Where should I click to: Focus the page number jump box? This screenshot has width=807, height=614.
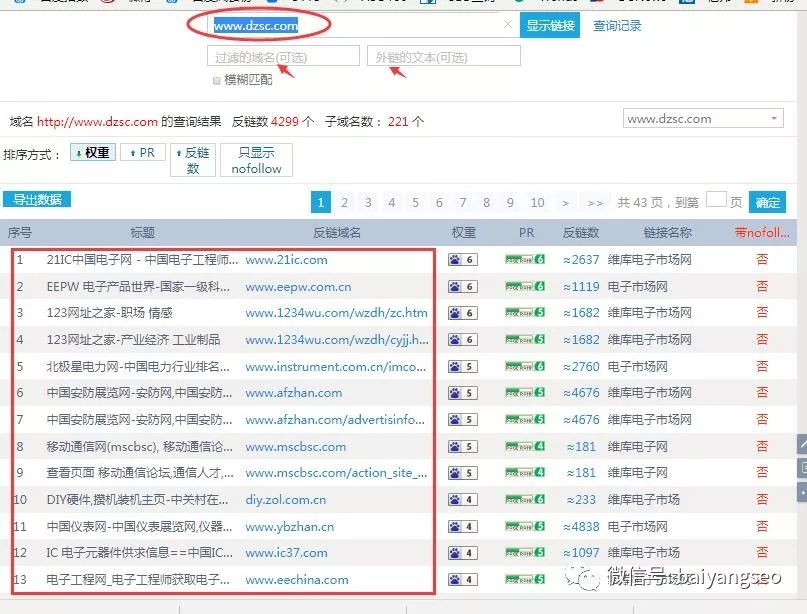[716, 200]
